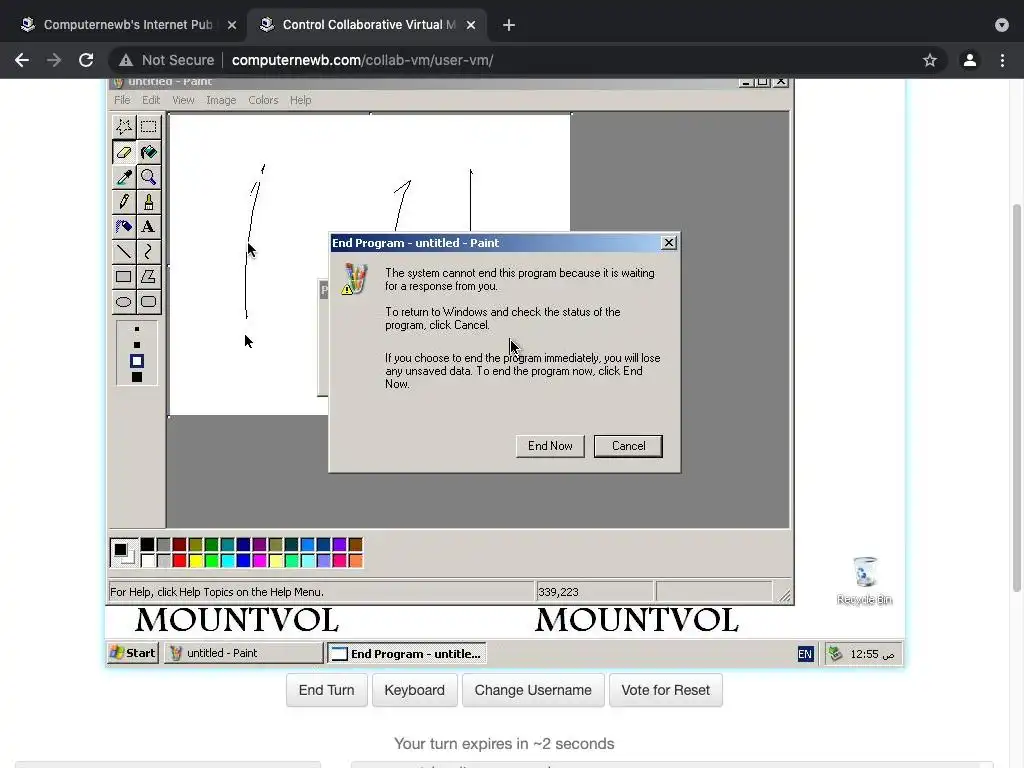Image resolution: width=1024 pixels, height=768 pixels.
Task: Pick the yellow color swatch
Action: tap(195, 560)
